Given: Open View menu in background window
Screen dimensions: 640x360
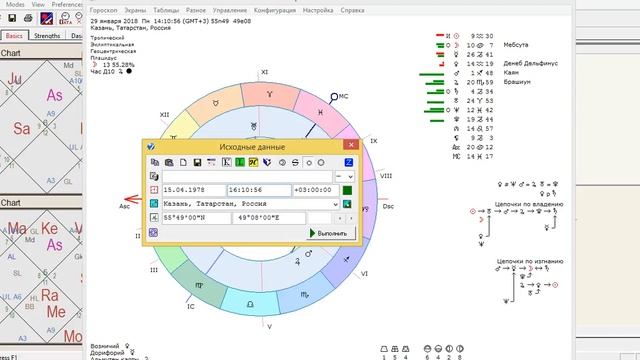Looking at the screenshot, I should pyautogui.click(x=38, y=4).
